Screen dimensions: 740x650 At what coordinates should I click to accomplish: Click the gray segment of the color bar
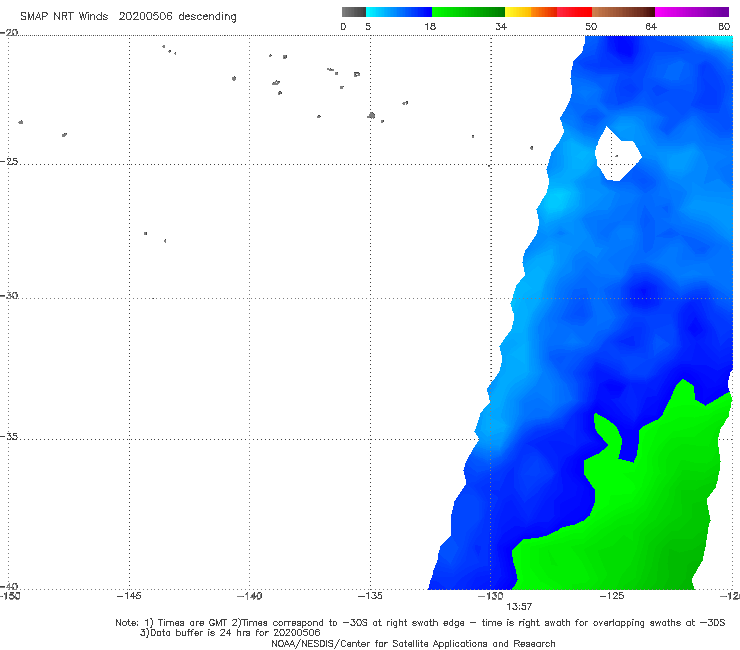[x=354, y=12]
